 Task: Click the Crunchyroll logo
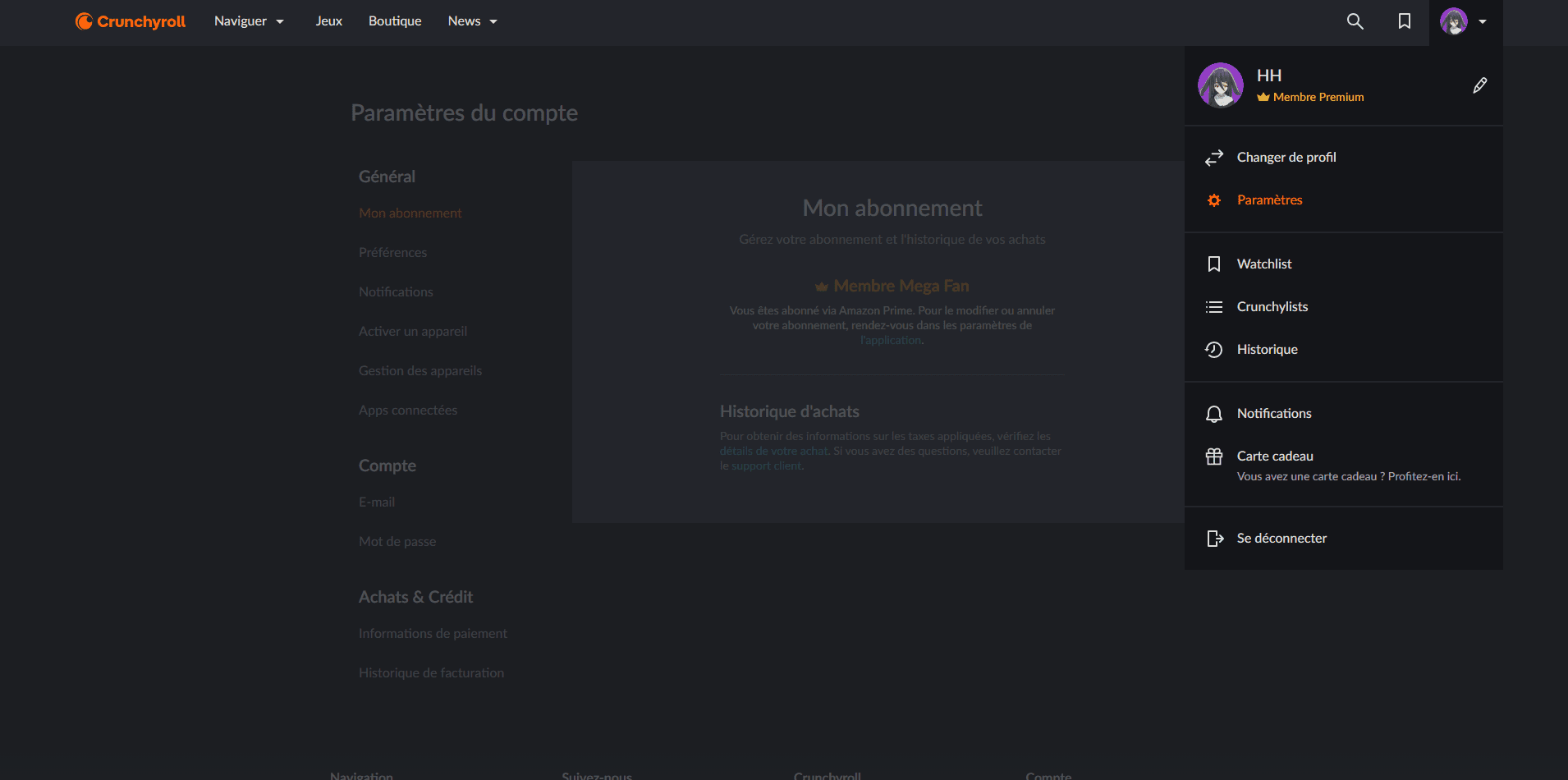click(x=131, y=21)
